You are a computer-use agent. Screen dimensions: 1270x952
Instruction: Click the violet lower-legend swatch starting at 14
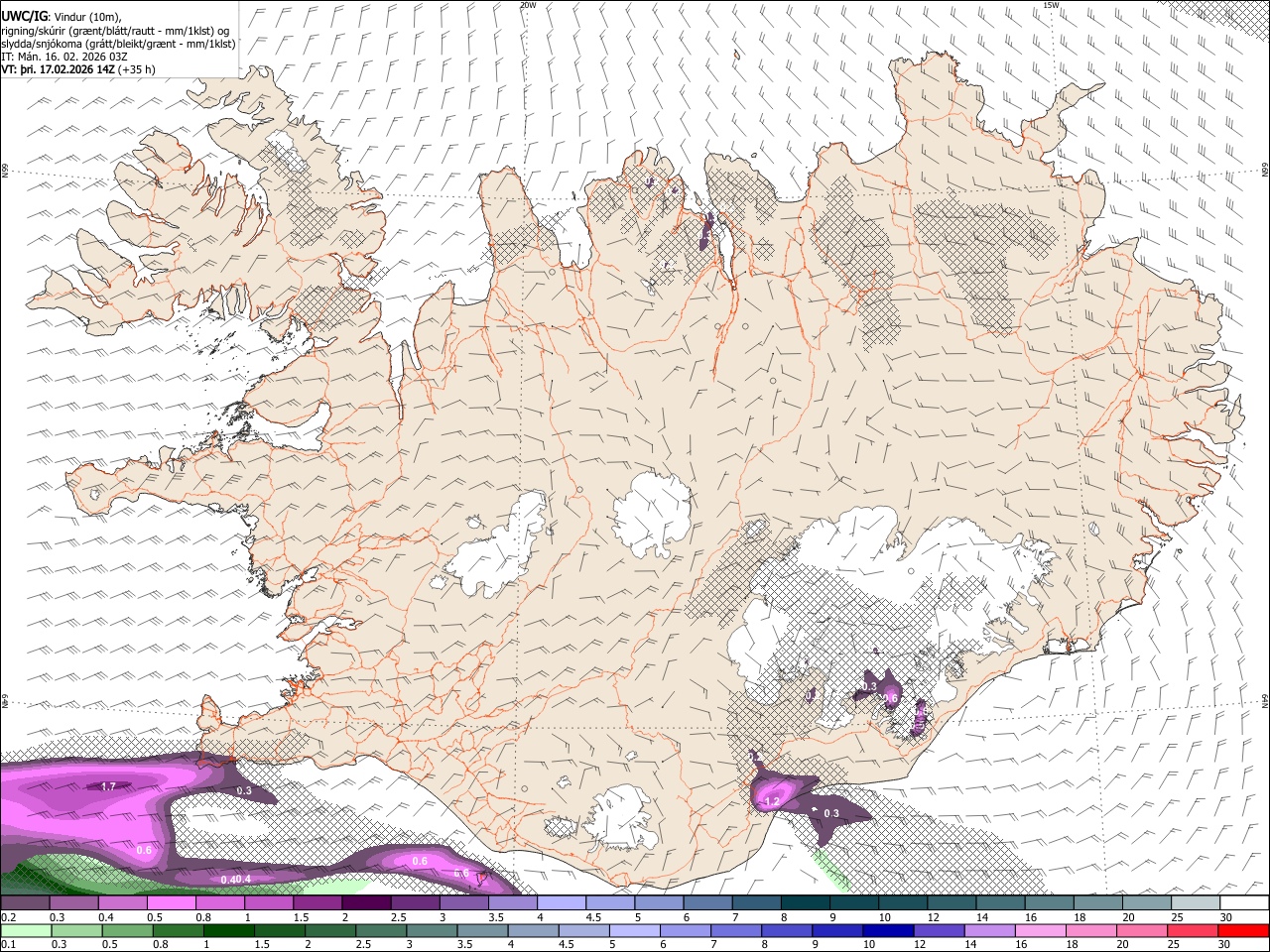point(990,931)
